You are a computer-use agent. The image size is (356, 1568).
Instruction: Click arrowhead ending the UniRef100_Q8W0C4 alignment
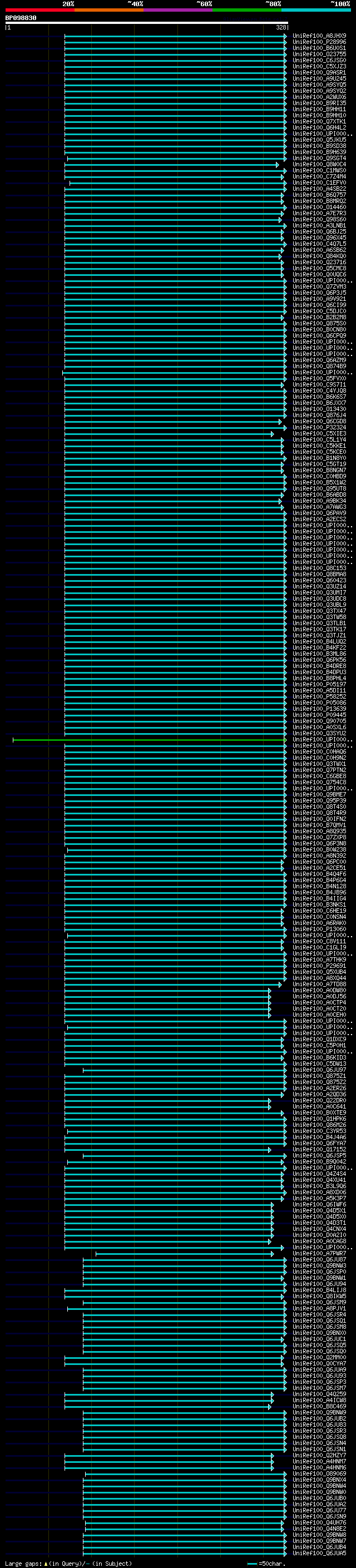click(x=278, y=164)
